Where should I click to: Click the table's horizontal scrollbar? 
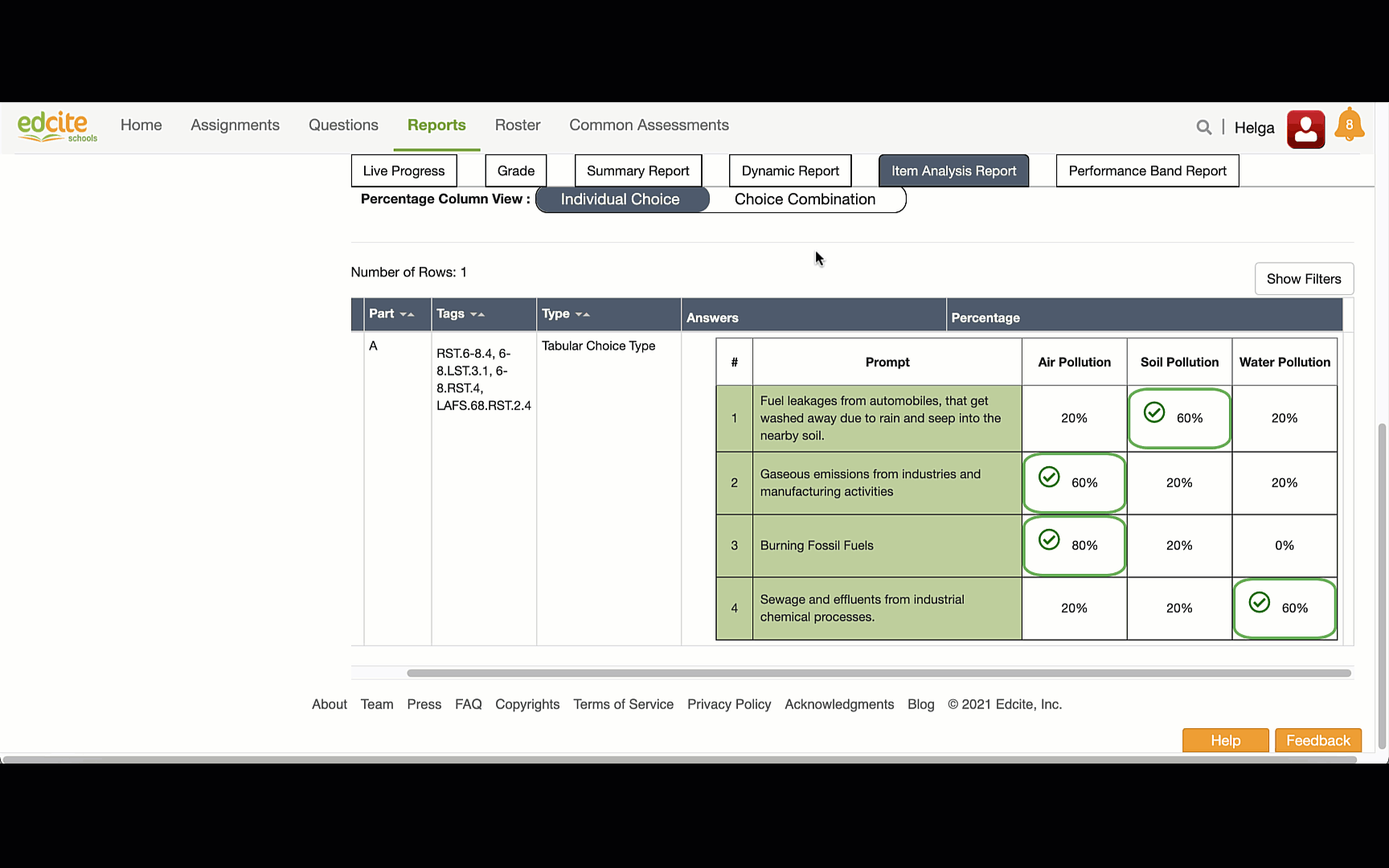coord(879,674)
